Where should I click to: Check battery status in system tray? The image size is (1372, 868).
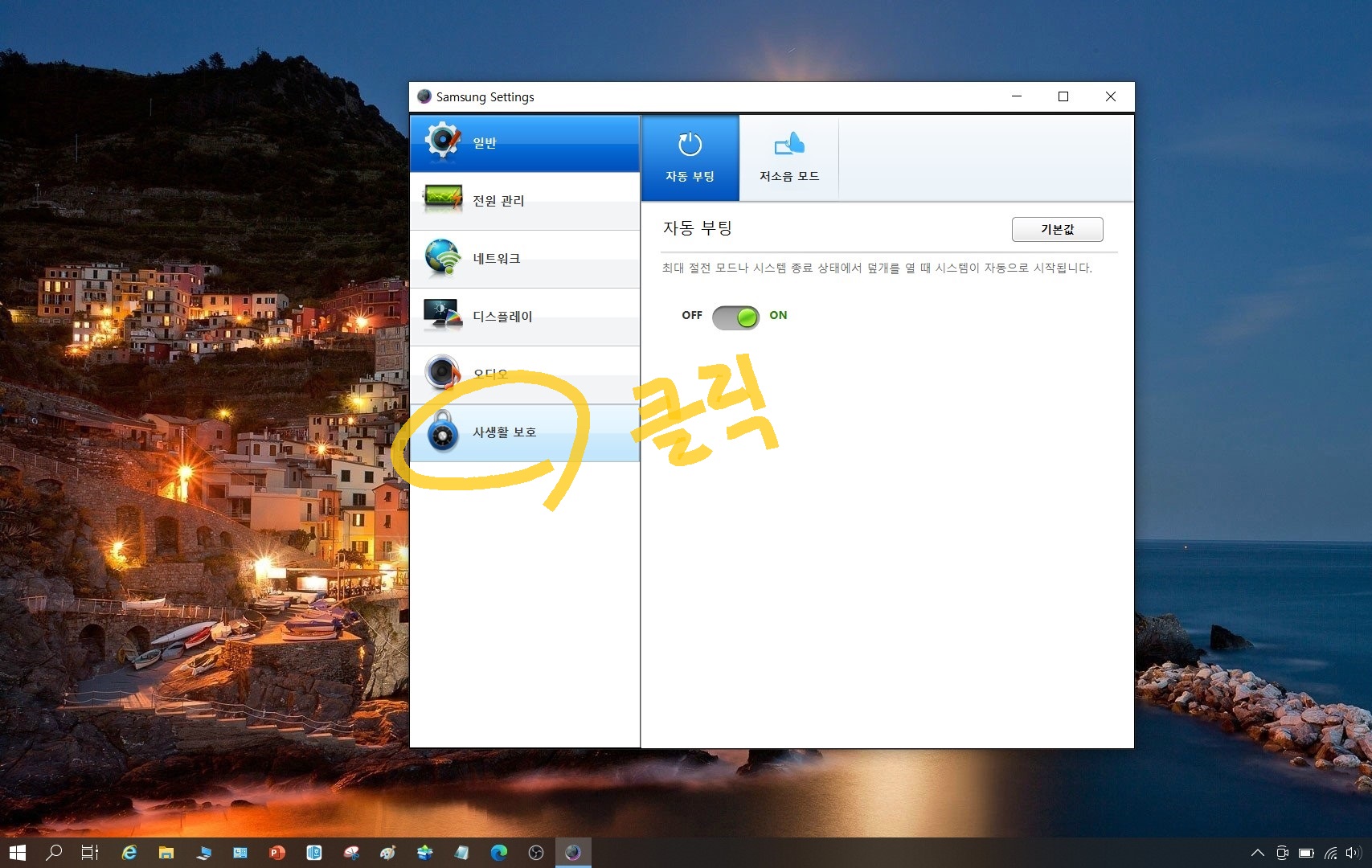pos(1307,853)
